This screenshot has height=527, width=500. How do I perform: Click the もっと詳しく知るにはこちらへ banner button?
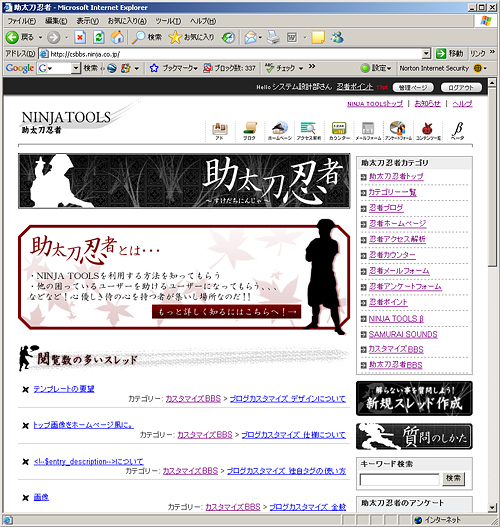click(x=226, y=312)
